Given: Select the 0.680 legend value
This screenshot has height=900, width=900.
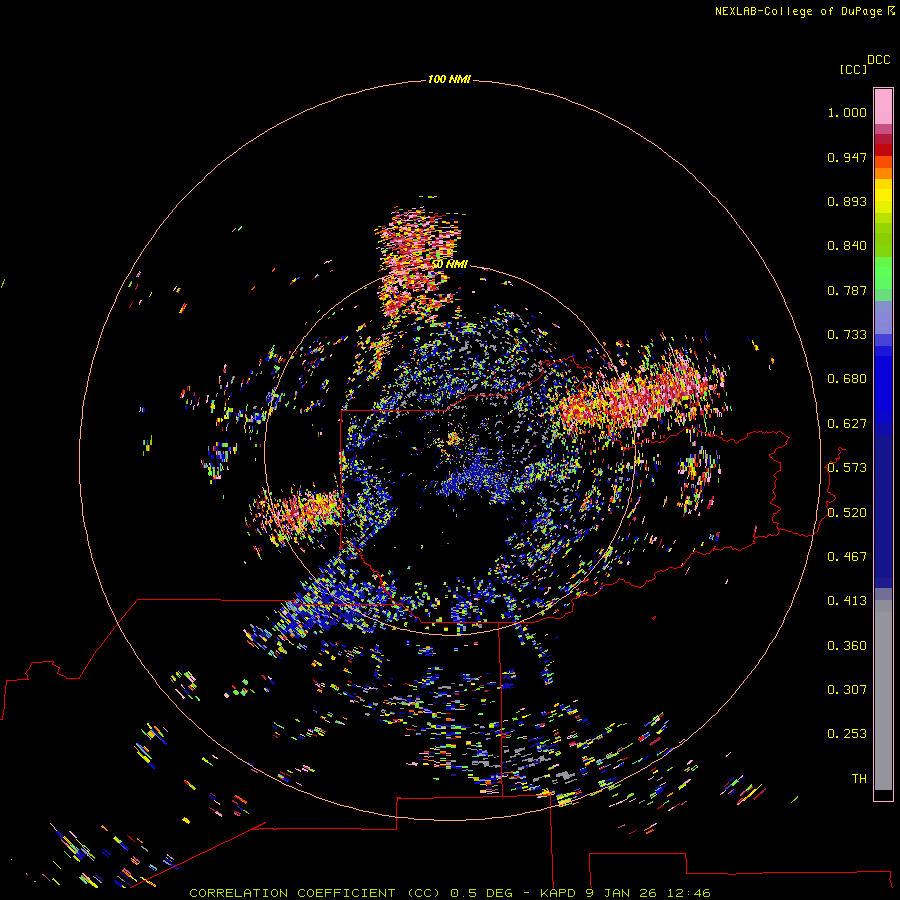Looking at the screenshot, I should pos(847,379).
